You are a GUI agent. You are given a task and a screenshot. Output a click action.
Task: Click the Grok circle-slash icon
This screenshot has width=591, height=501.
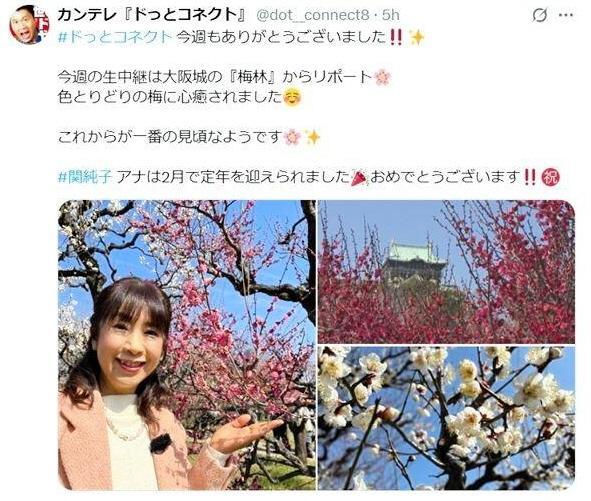540,15
